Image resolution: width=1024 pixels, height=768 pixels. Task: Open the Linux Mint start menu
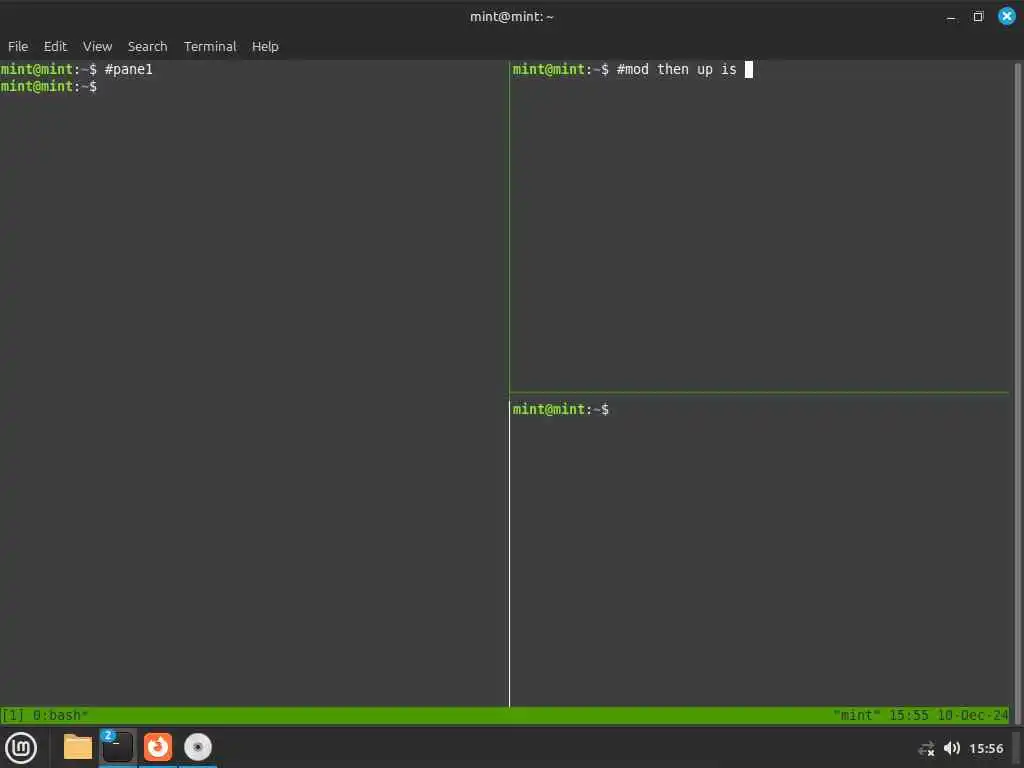tap(21, 747)
